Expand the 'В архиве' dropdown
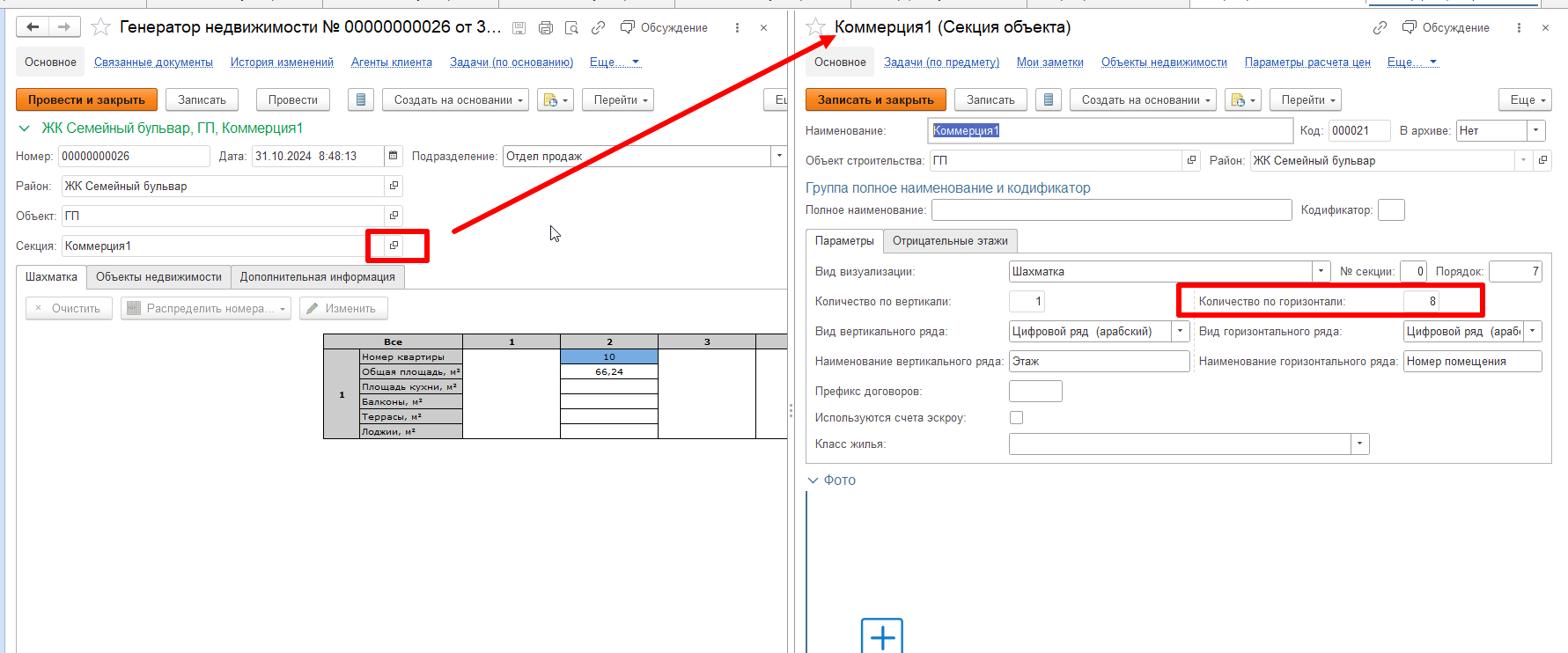 (1535, 130)
